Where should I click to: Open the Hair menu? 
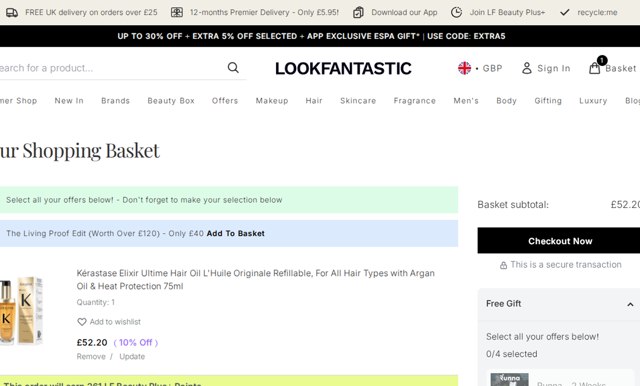click(x=314, y=101)
